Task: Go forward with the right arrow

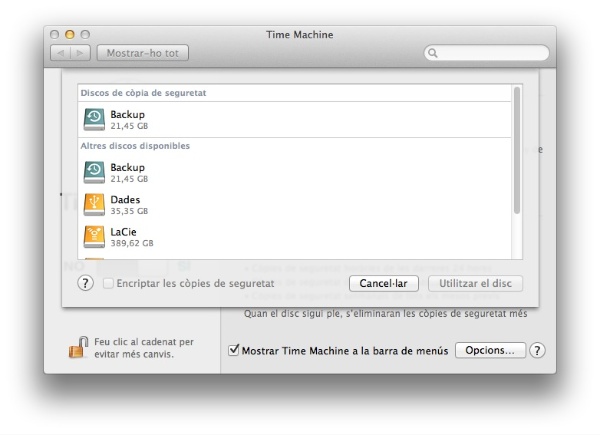Action: (x=80, y=53)
